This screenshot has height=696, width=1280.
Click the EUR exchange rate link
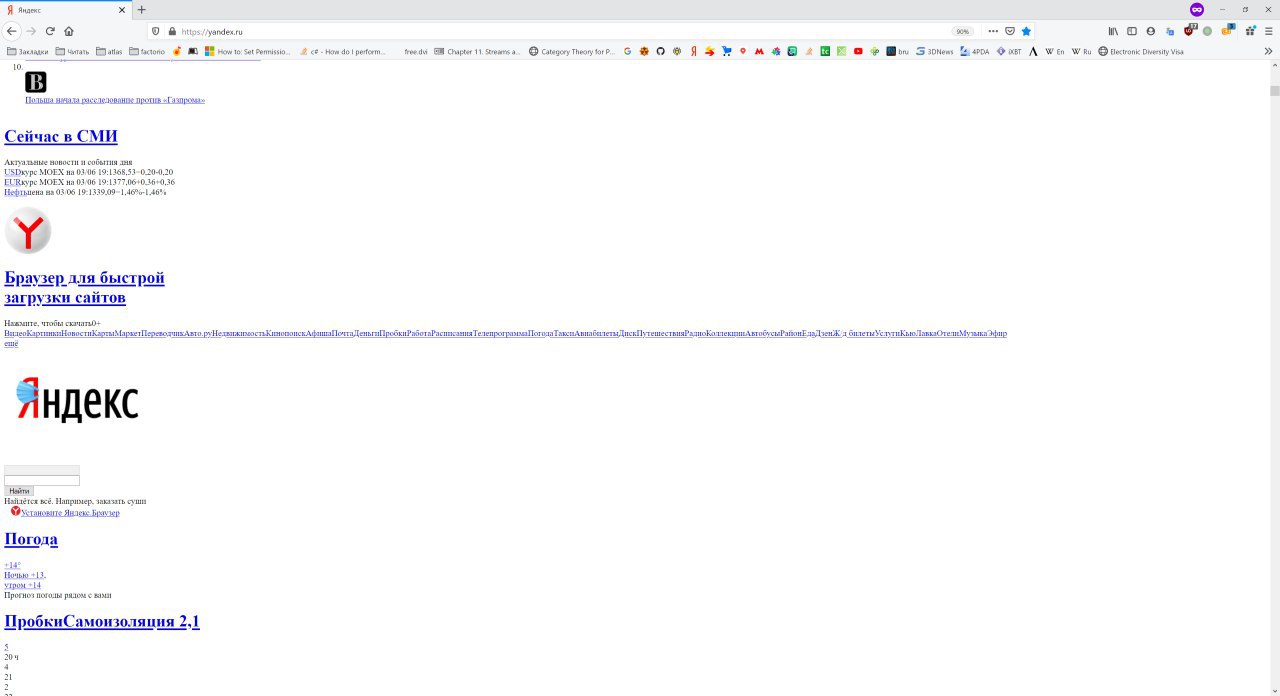coord(12,182)
